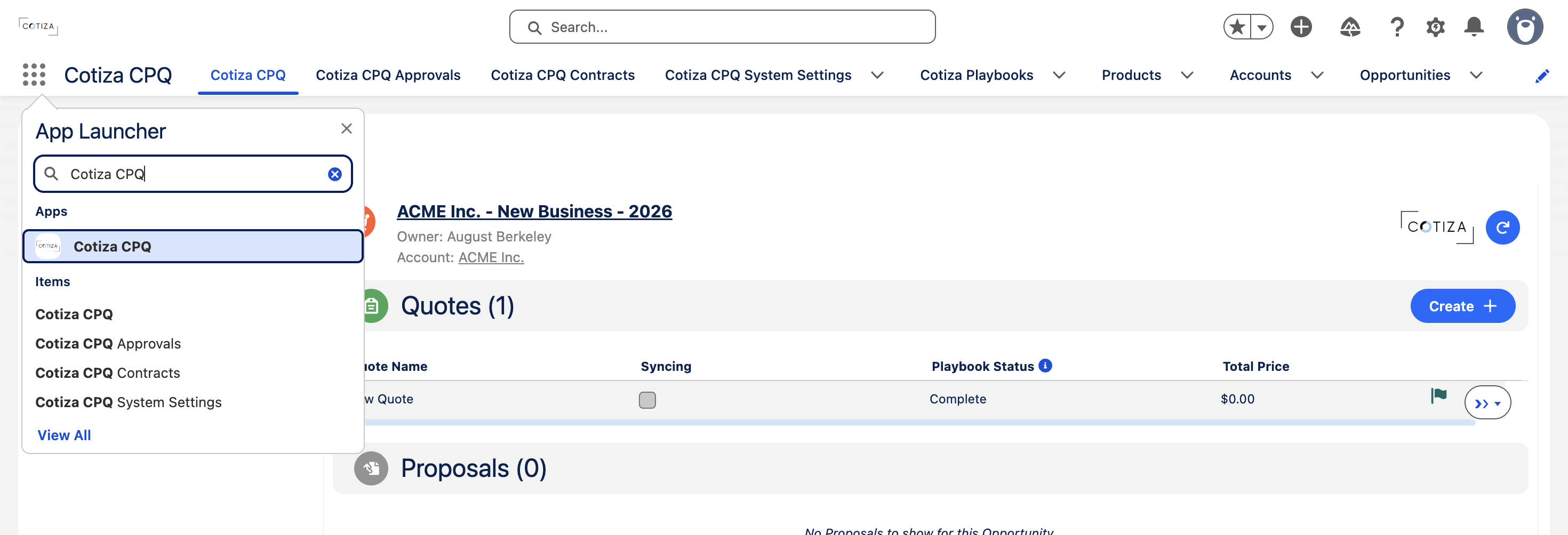Click the global create plus icon
Image resolution: width=1568 pixels, height=535 pixels.
pos(1301,27)
